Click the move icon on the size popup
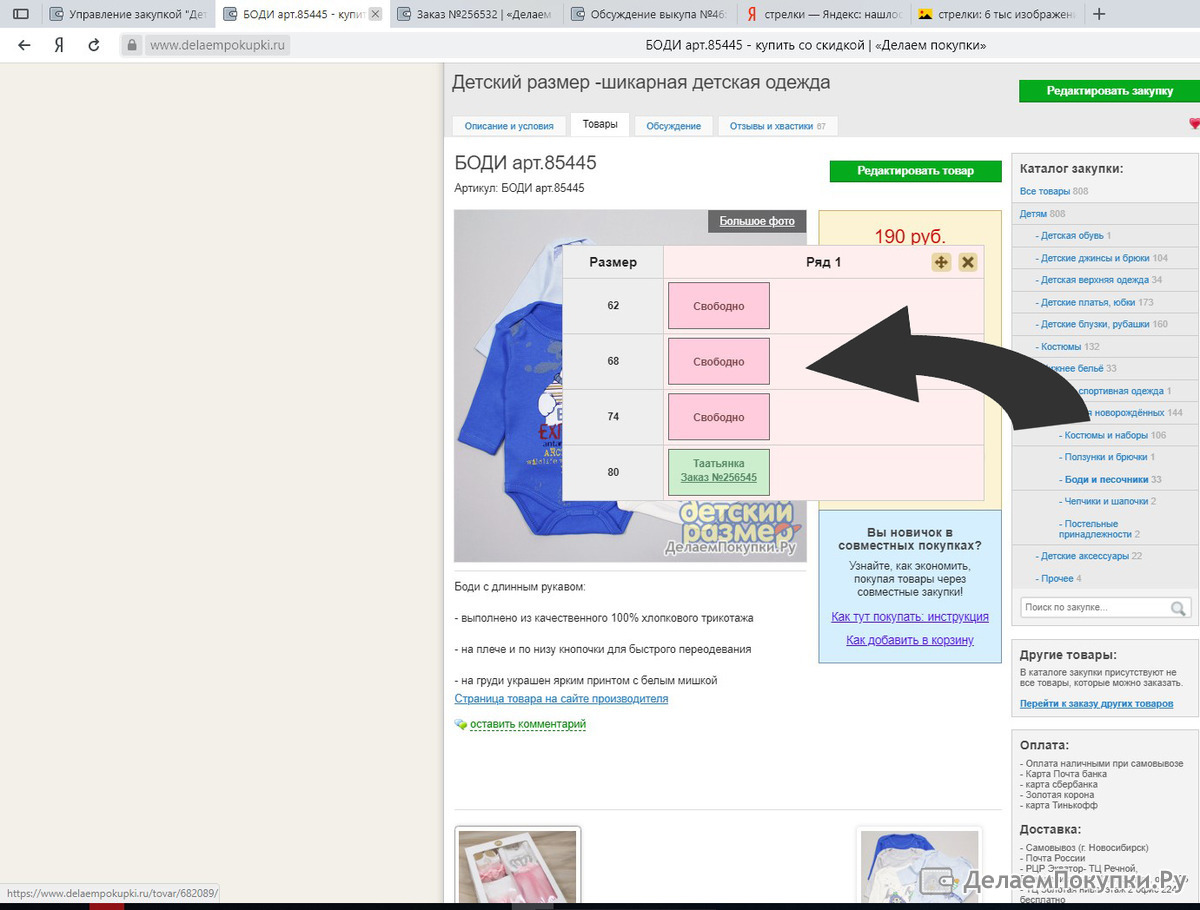The image size is (1200, 910). (941, 262)
